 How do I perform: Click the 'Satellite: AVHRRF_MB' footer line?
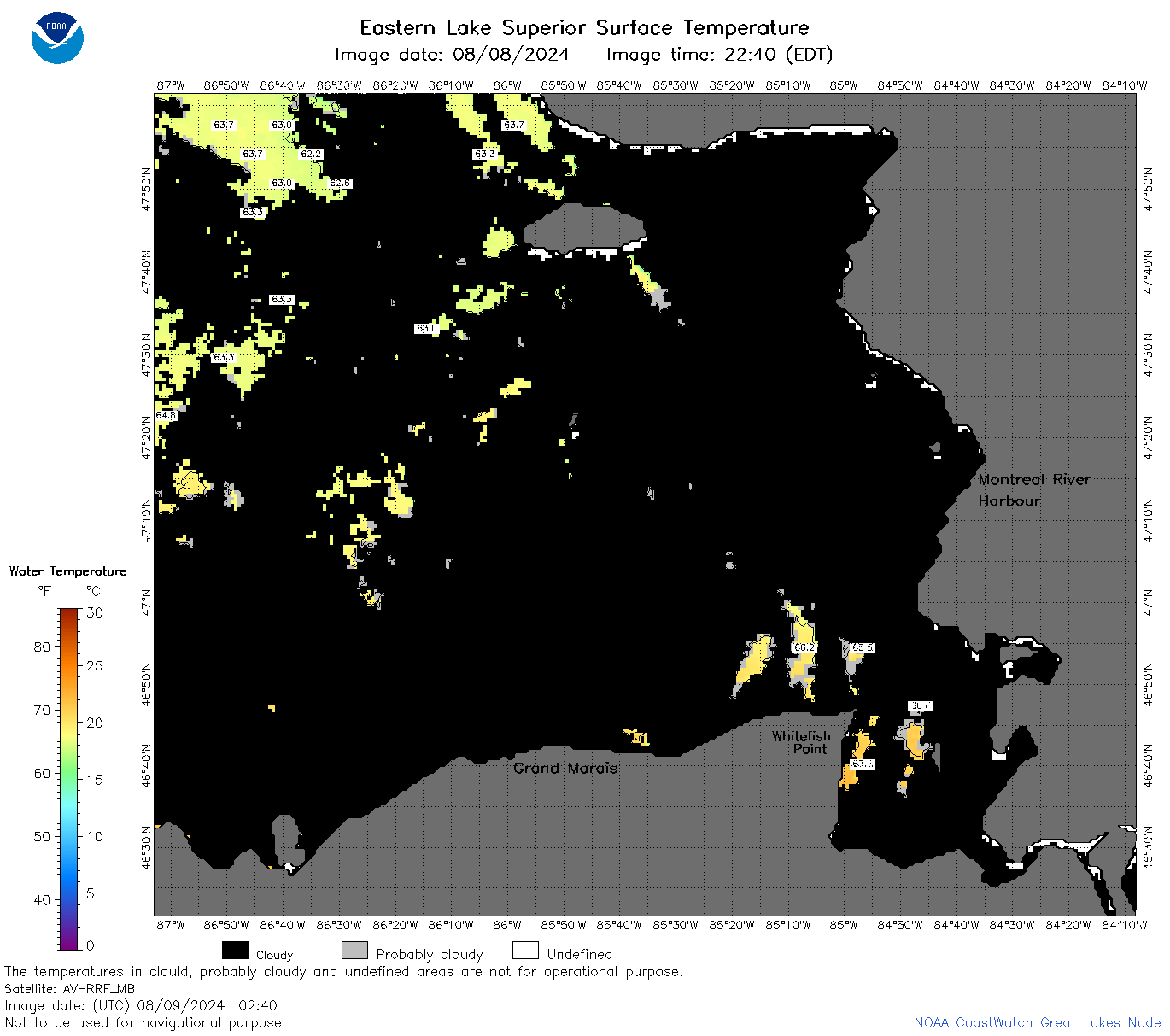tap(69, 989)
